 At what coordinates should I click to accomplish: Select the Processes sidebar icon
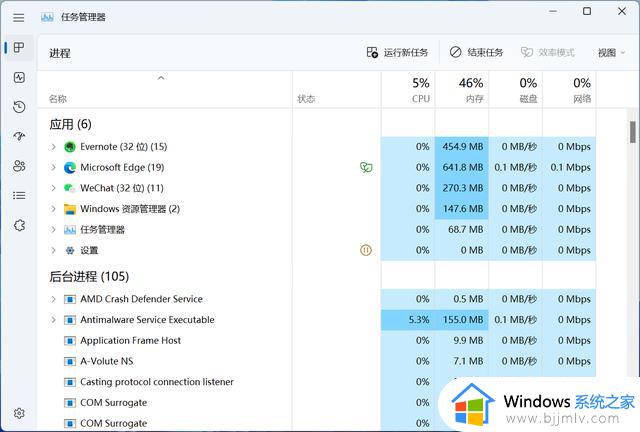pos(19,47)
